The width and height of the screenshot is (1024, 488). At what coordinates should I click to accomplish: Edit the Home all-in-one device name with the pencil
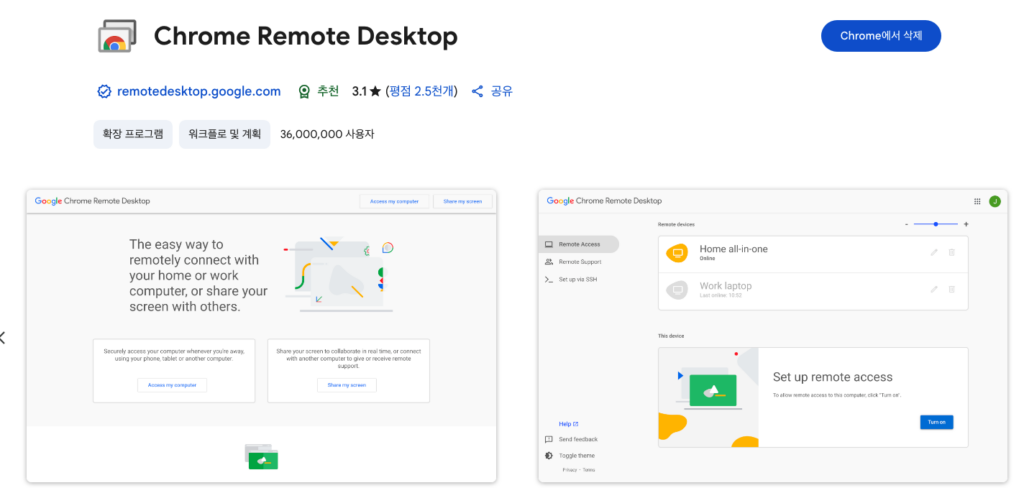934,252
